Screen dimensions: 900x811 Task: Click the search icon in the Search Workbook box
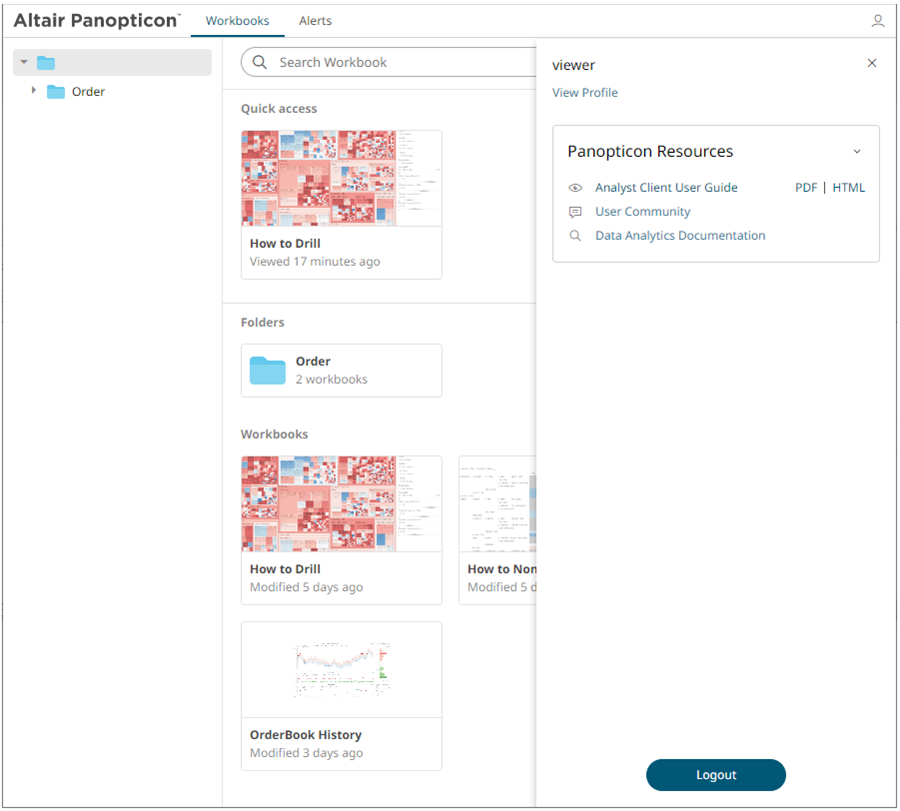point(260,62)
